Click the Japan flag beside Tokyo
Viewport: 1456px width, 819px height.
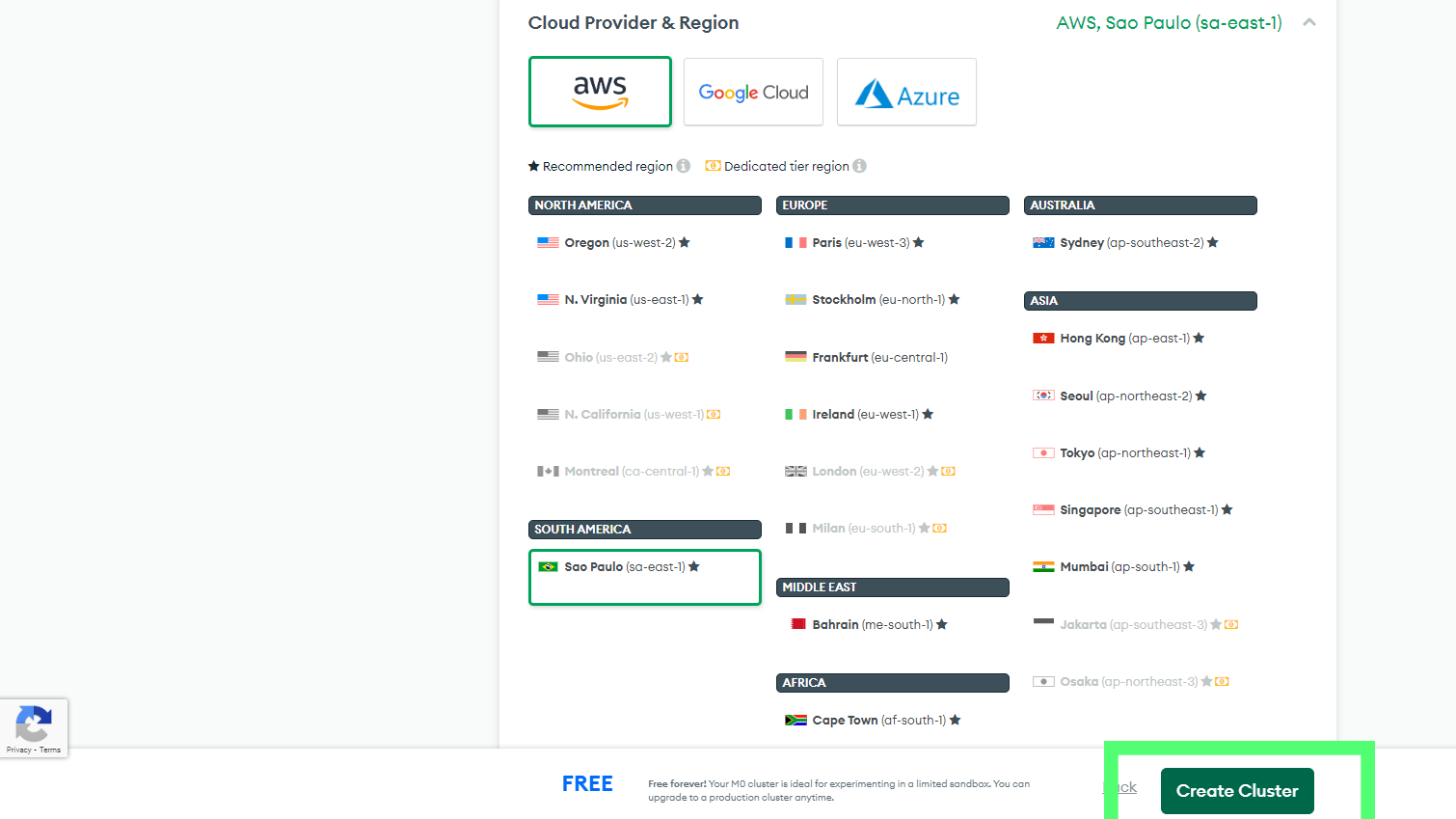[1043, 452]
